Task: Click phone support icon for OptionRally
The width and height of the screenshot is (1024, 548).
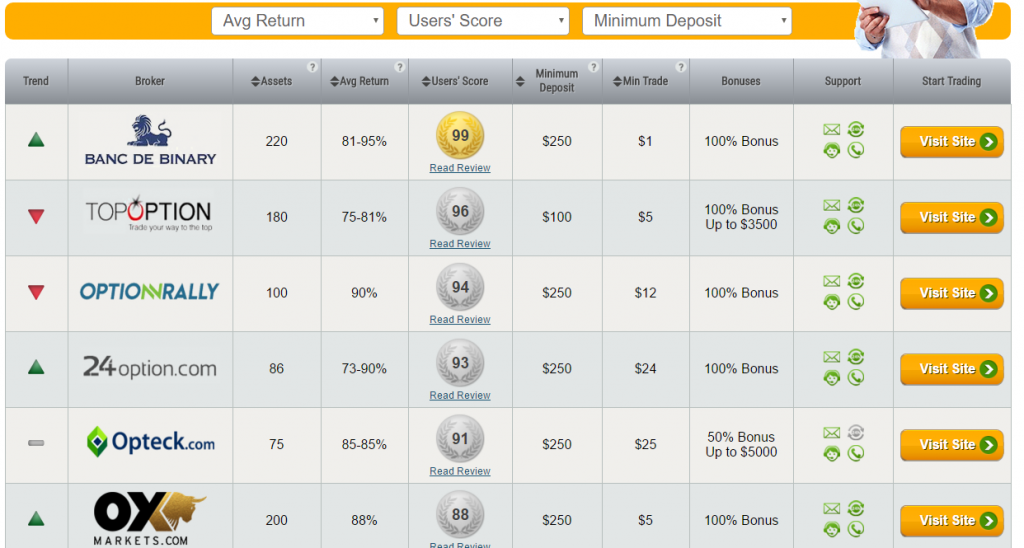Action: 856,302
